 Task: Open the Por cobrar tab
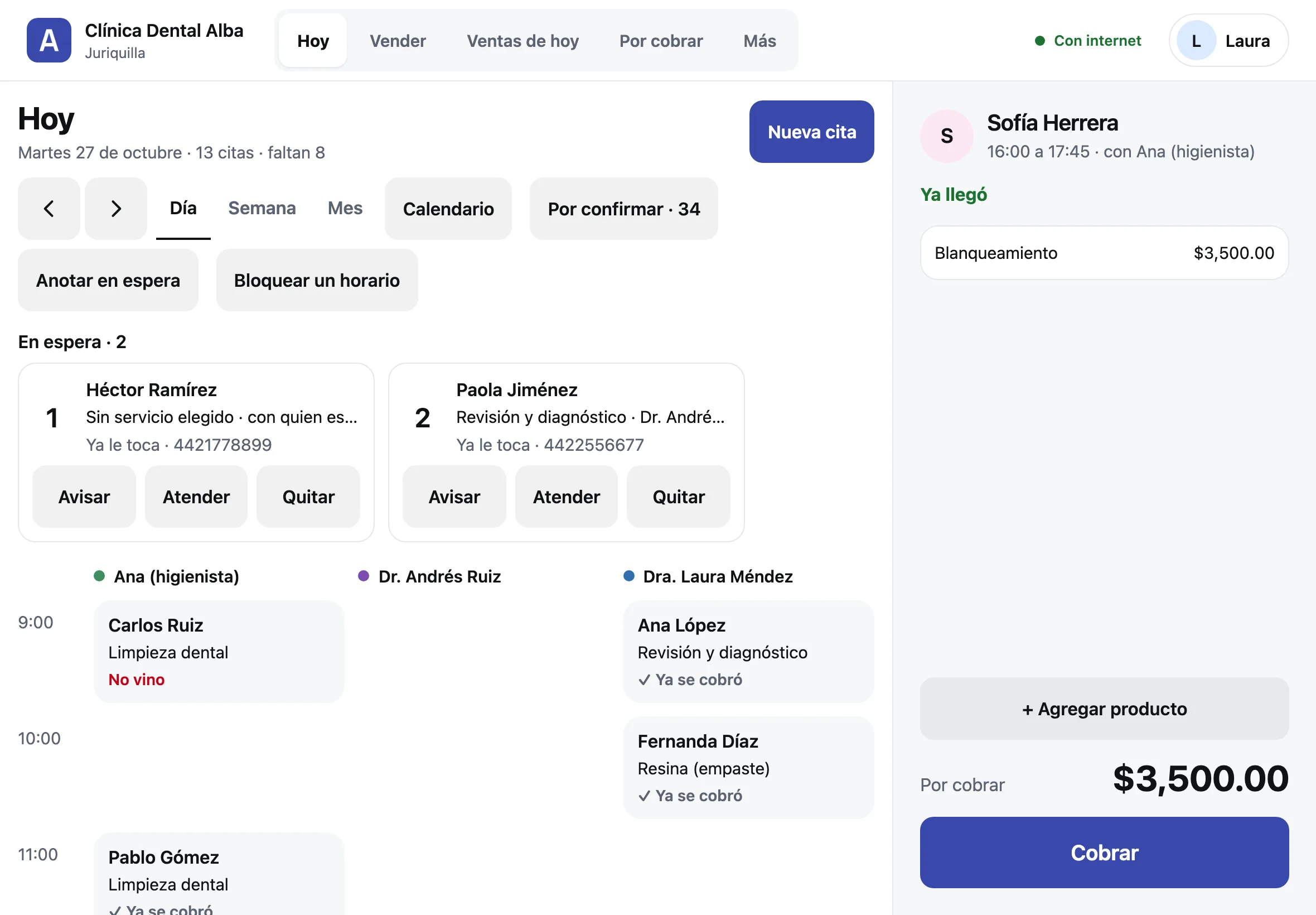661,41
